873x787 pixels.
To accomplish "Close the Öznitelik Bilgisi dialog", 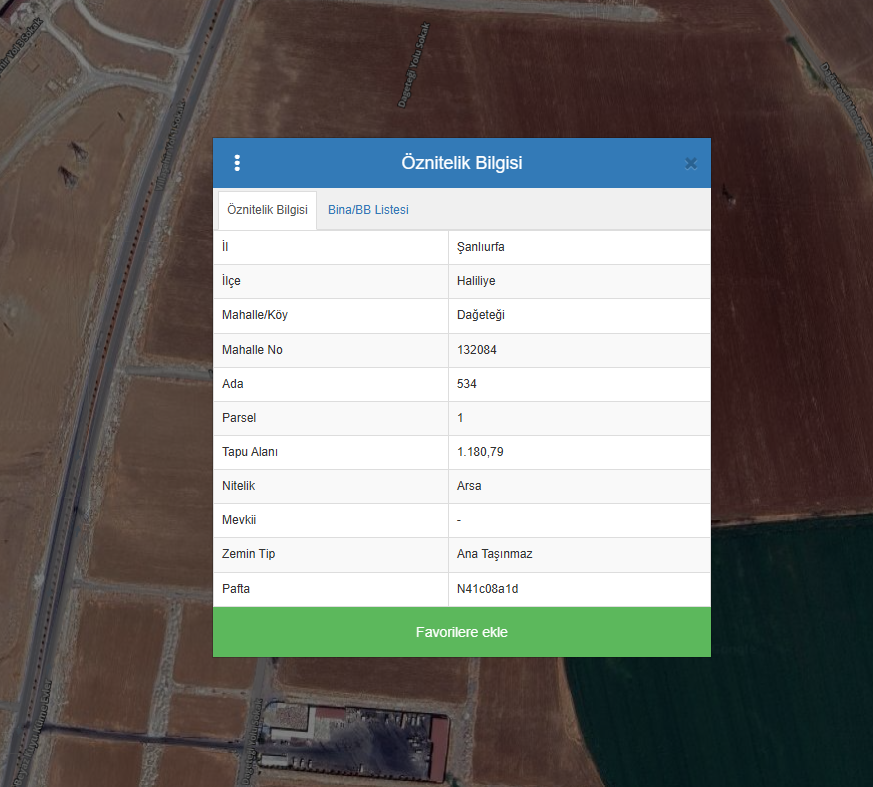I will click(690, 164).
